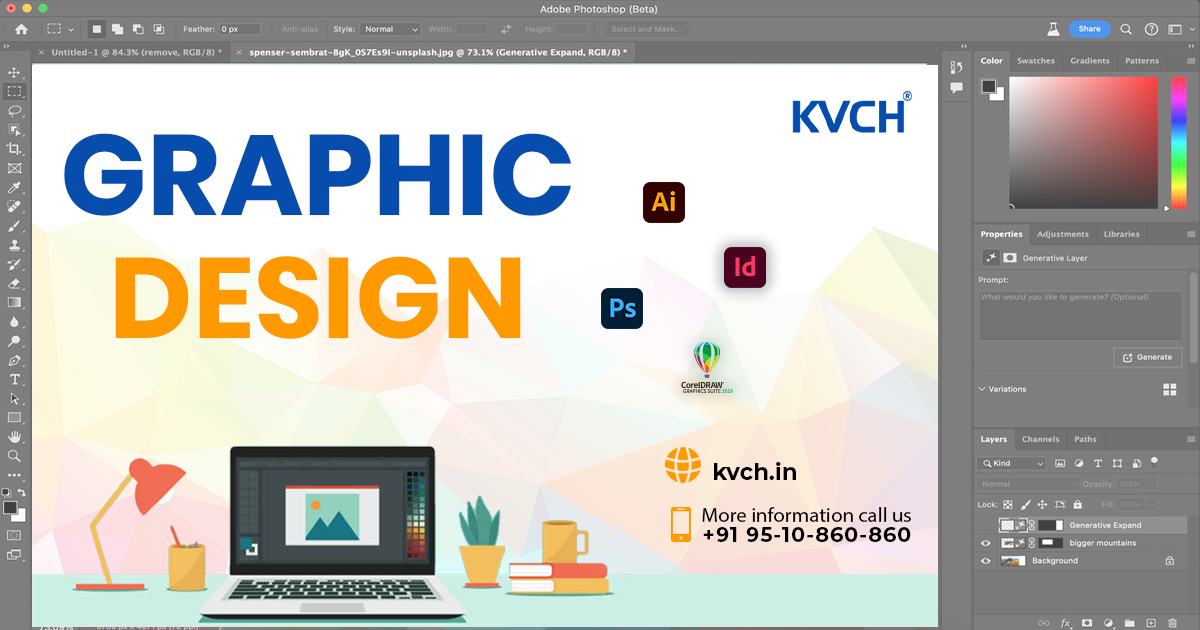Open the Search magnifier in top bar
Screen dimensions: 1200x630
tap(1126, 29)
